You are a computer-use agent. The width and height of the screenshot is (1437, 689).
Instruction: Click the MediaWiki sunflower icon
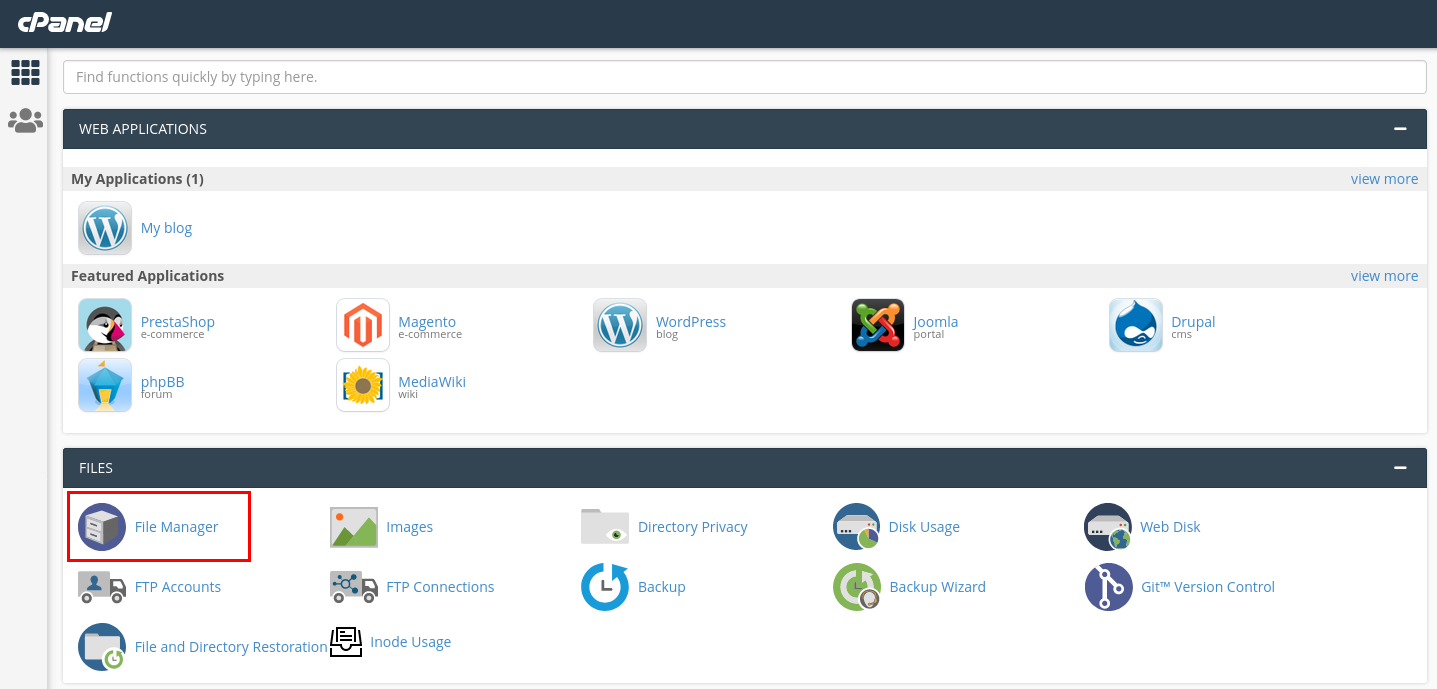point(363,385)
